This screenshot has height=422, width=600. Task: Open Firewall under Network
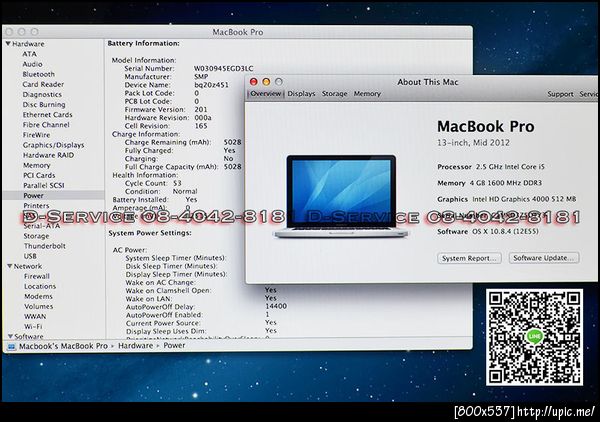(x=37, y=276)
